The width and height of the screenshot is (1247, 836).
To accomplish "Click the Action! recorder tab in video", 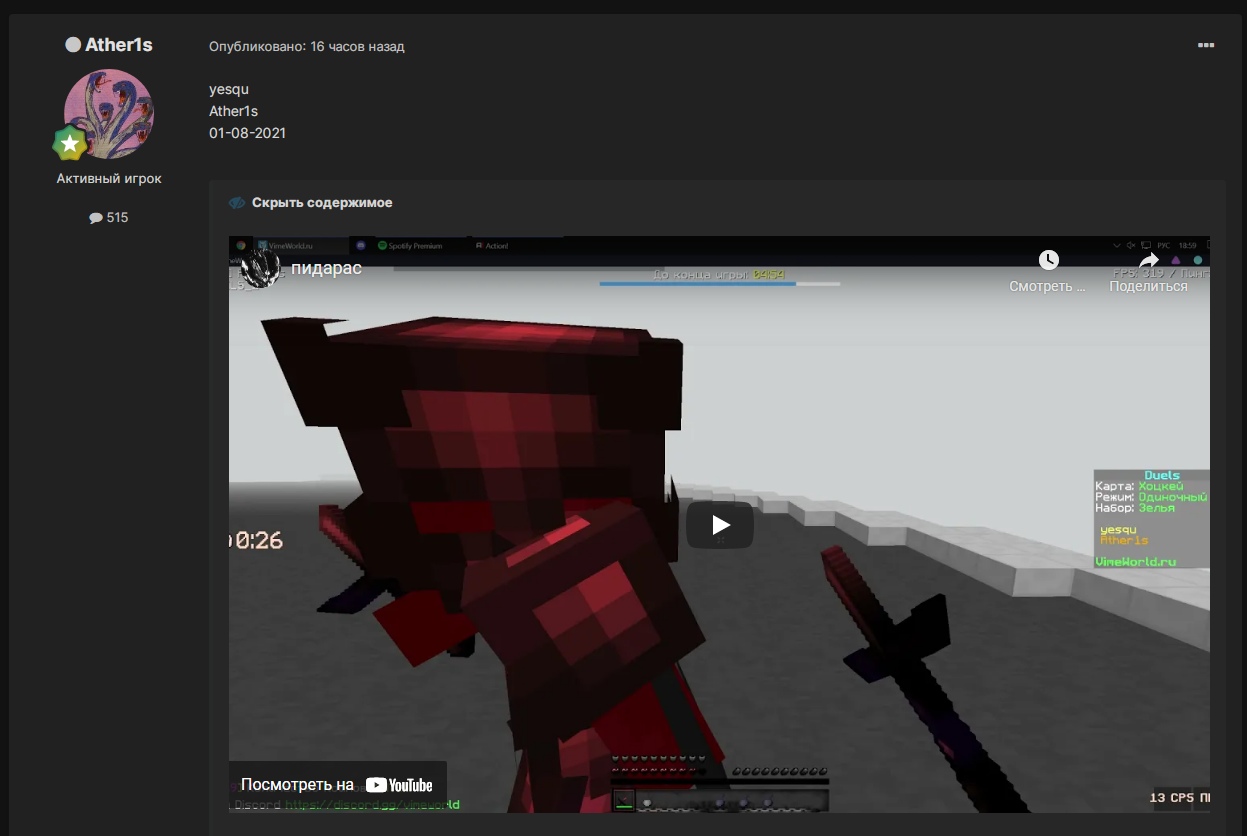I will pos(496,245).
